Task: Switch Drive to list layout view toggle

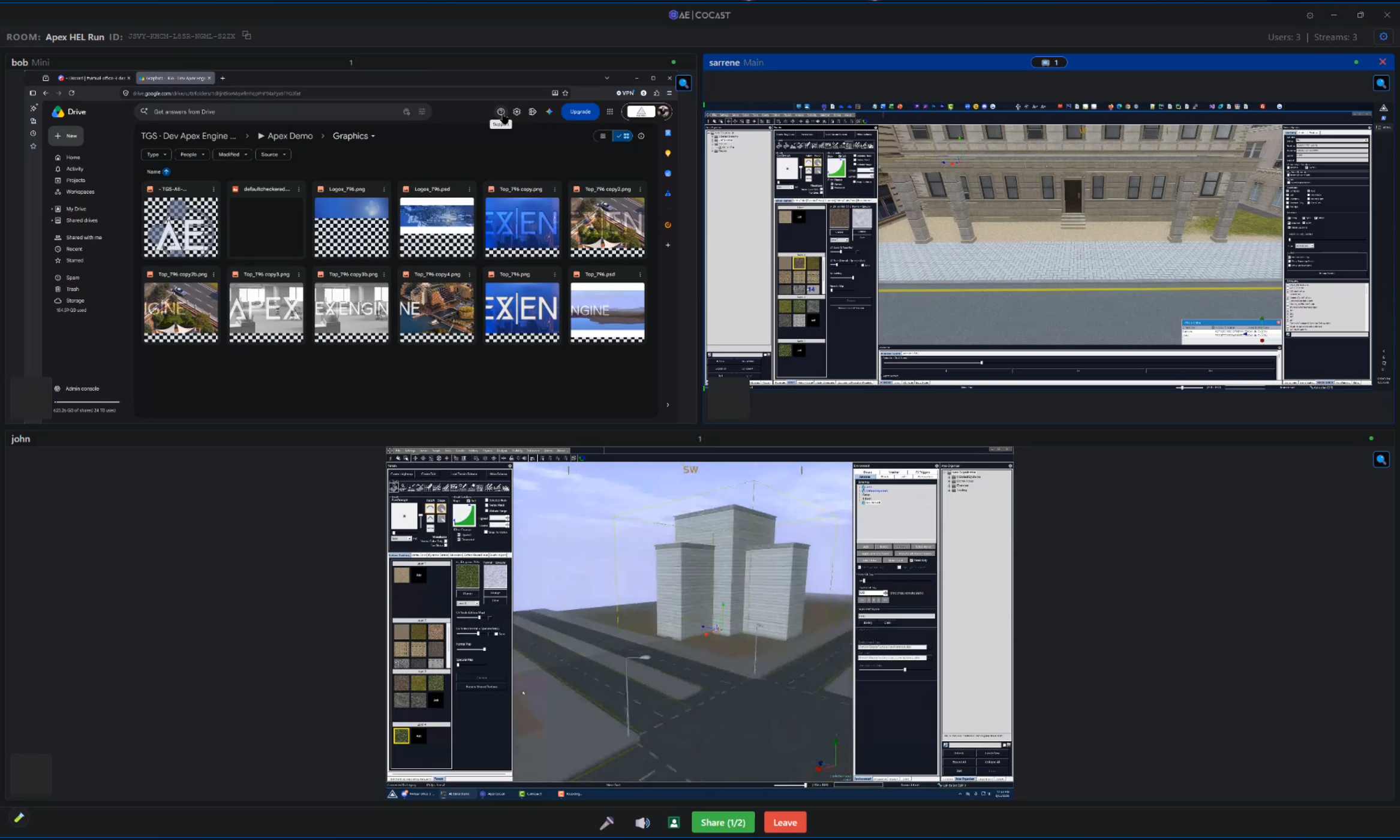Action: (603, 136)
